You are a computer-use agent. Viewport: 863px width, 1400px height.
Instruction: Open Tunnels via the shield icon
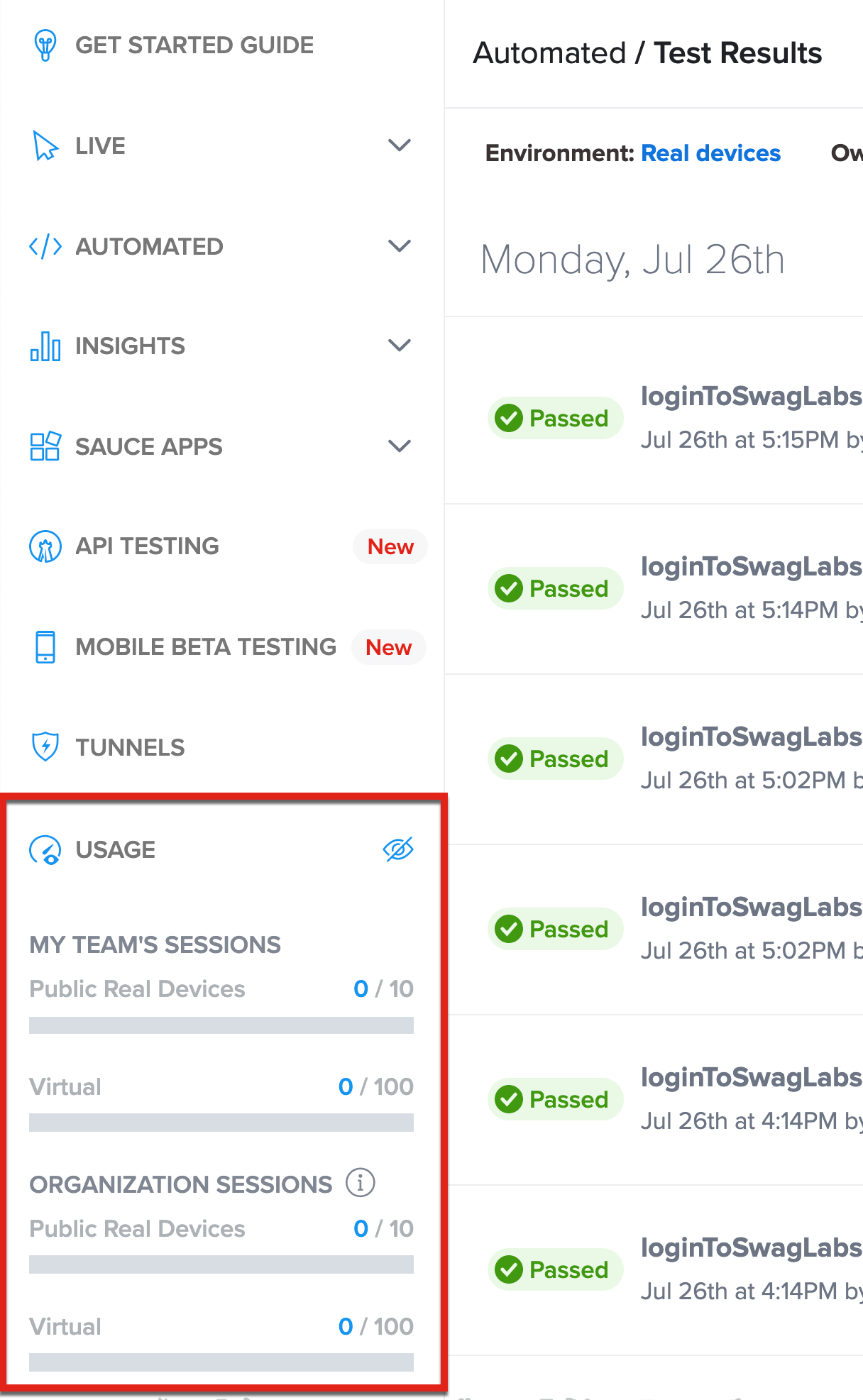45,746
